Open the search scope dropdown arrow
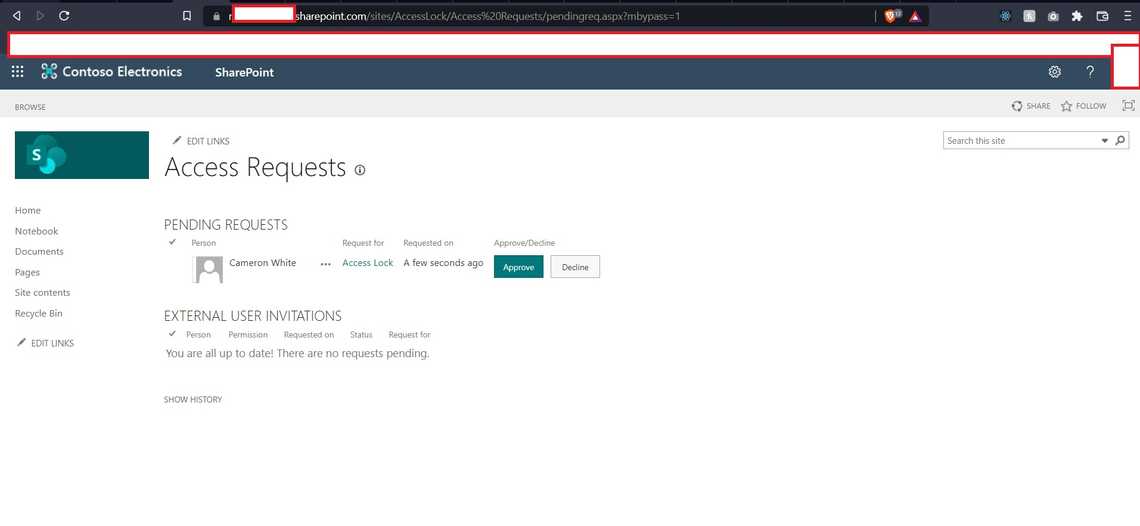Image resolution: width=1140 pixels, height=526 pixels. [x=1105, y=140]
